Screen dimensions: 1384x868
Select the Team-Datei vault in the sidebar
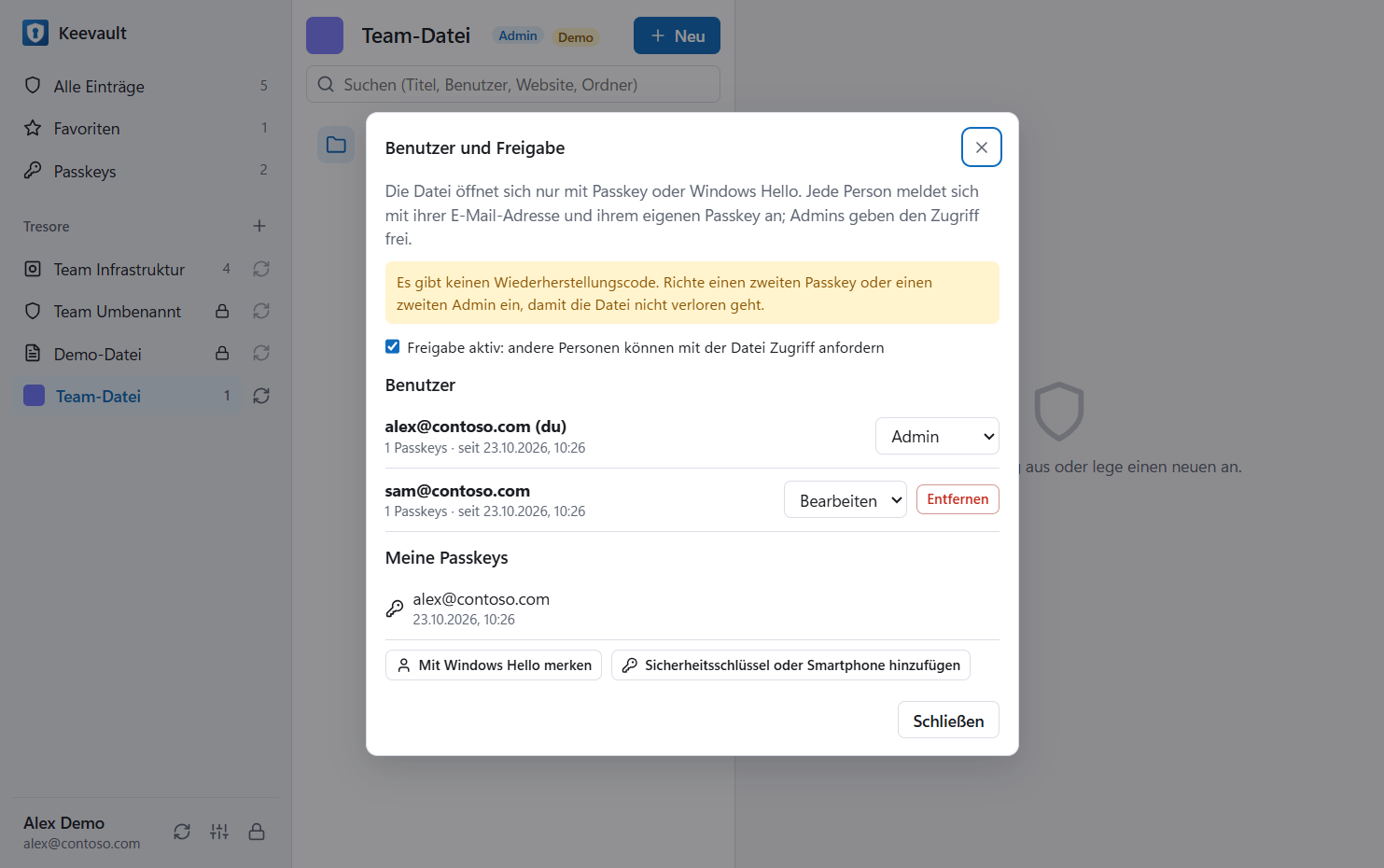tap(127, 396)
